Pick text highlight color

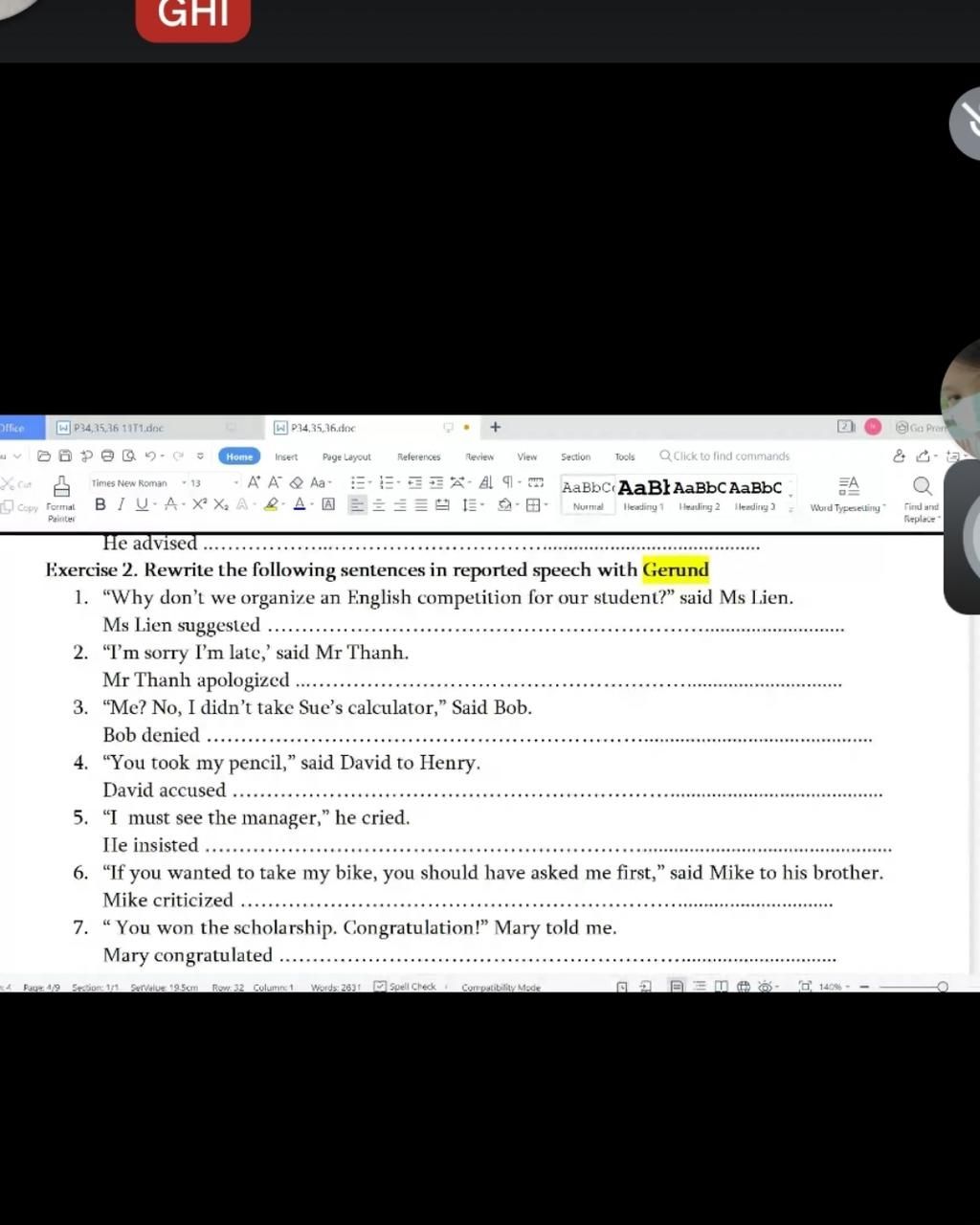tap(271, 504)
